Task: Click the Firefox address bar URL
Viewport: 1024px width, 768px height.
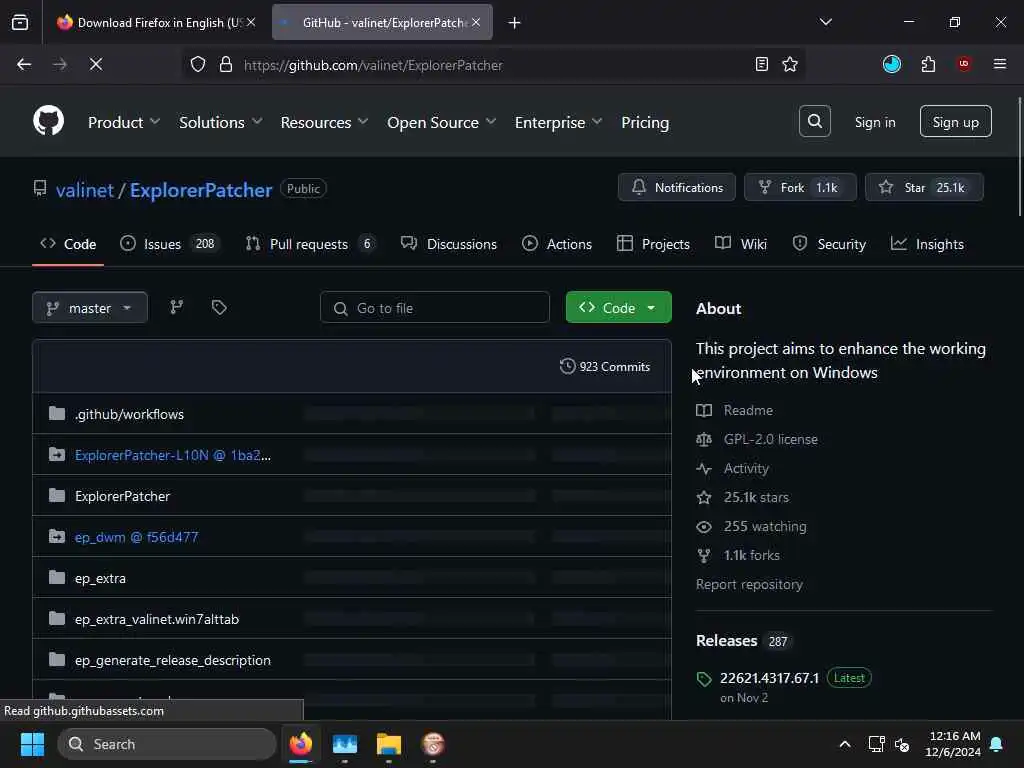Action: pyautogui.click(x=373, y=65)
